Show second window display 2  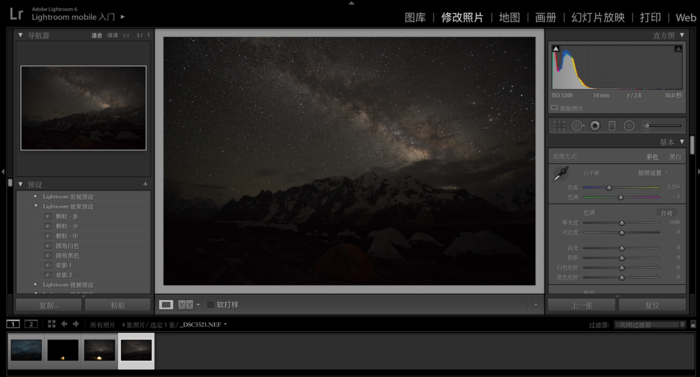click(31, 324)
